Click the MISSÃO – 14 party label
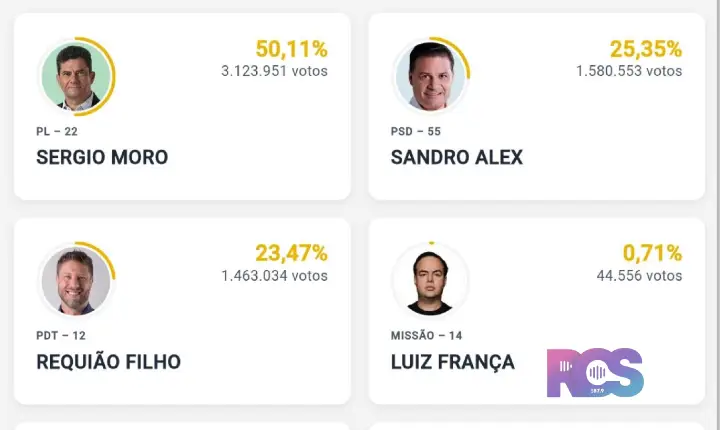The height and width of the screenshot is (430, 720). (x=426, y=335)
